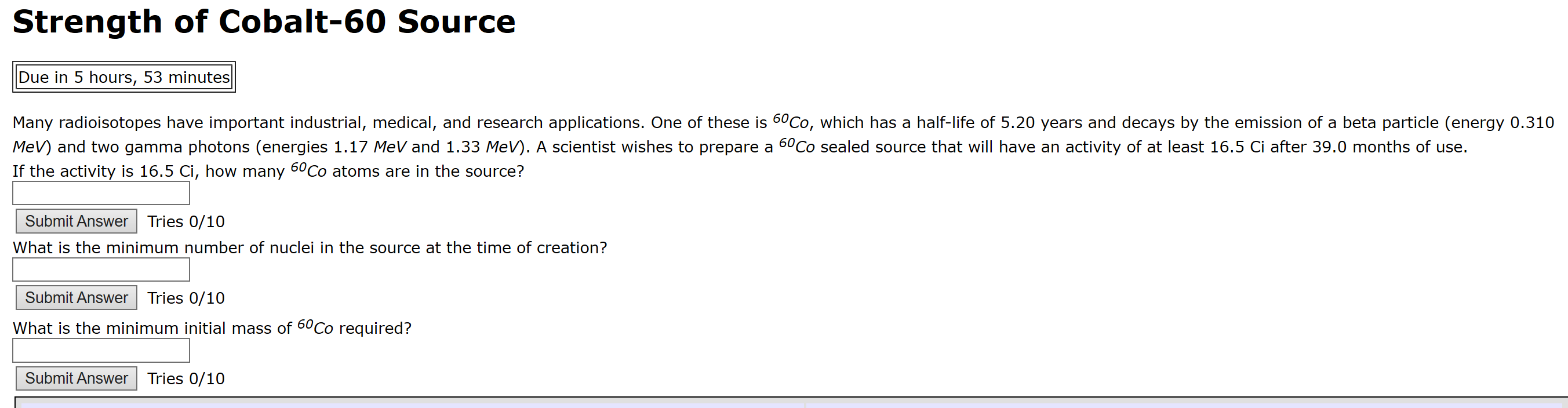Select the 'Strength of Cobalt-60 Source' title

263,21
